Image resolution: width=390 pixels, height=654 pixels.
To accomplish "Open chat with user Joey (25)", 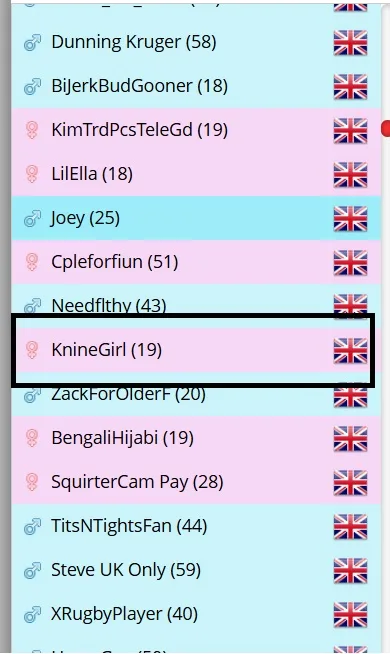I will (196, 218).
